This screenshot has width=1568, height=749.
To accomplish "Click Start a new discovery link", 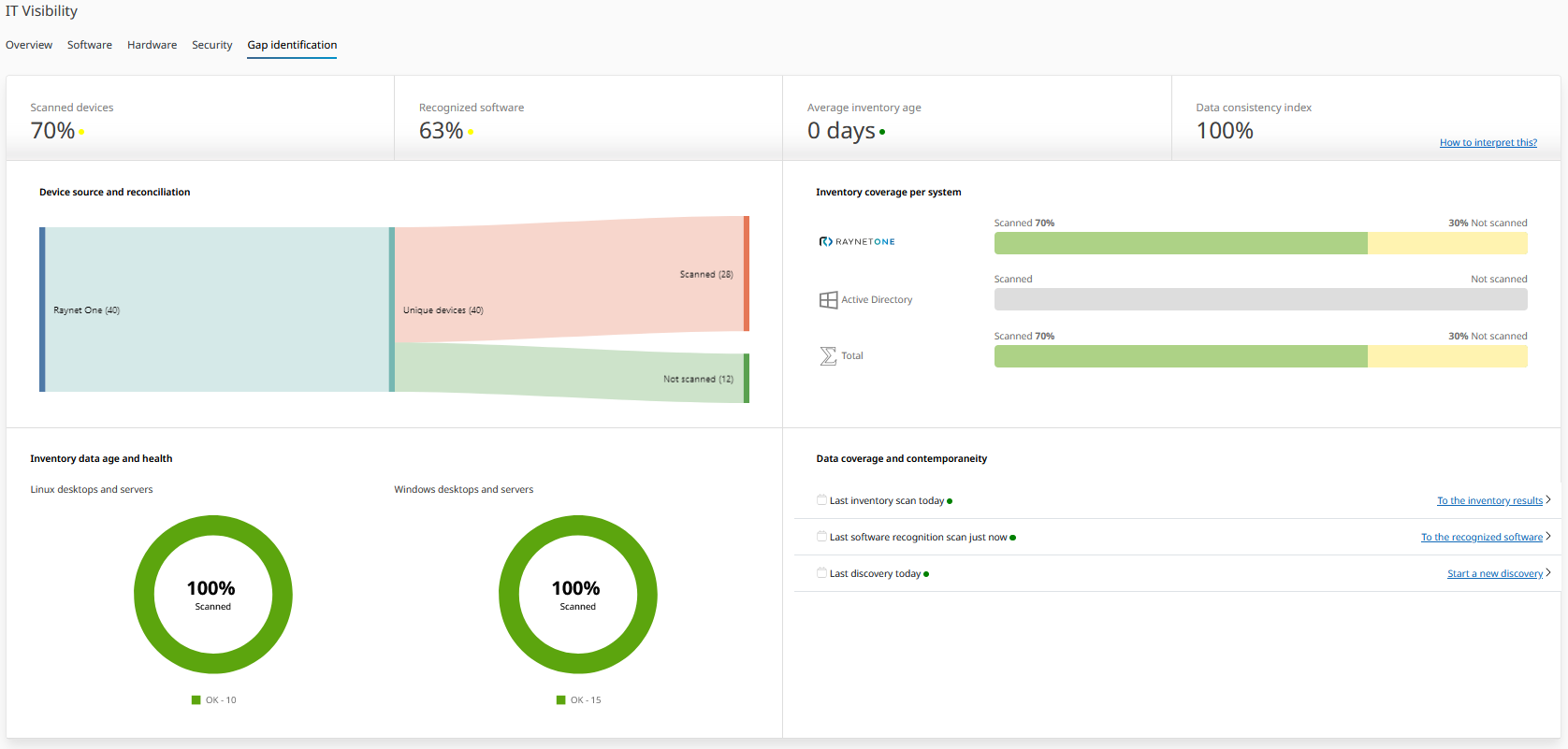I will coord(1494,574).
